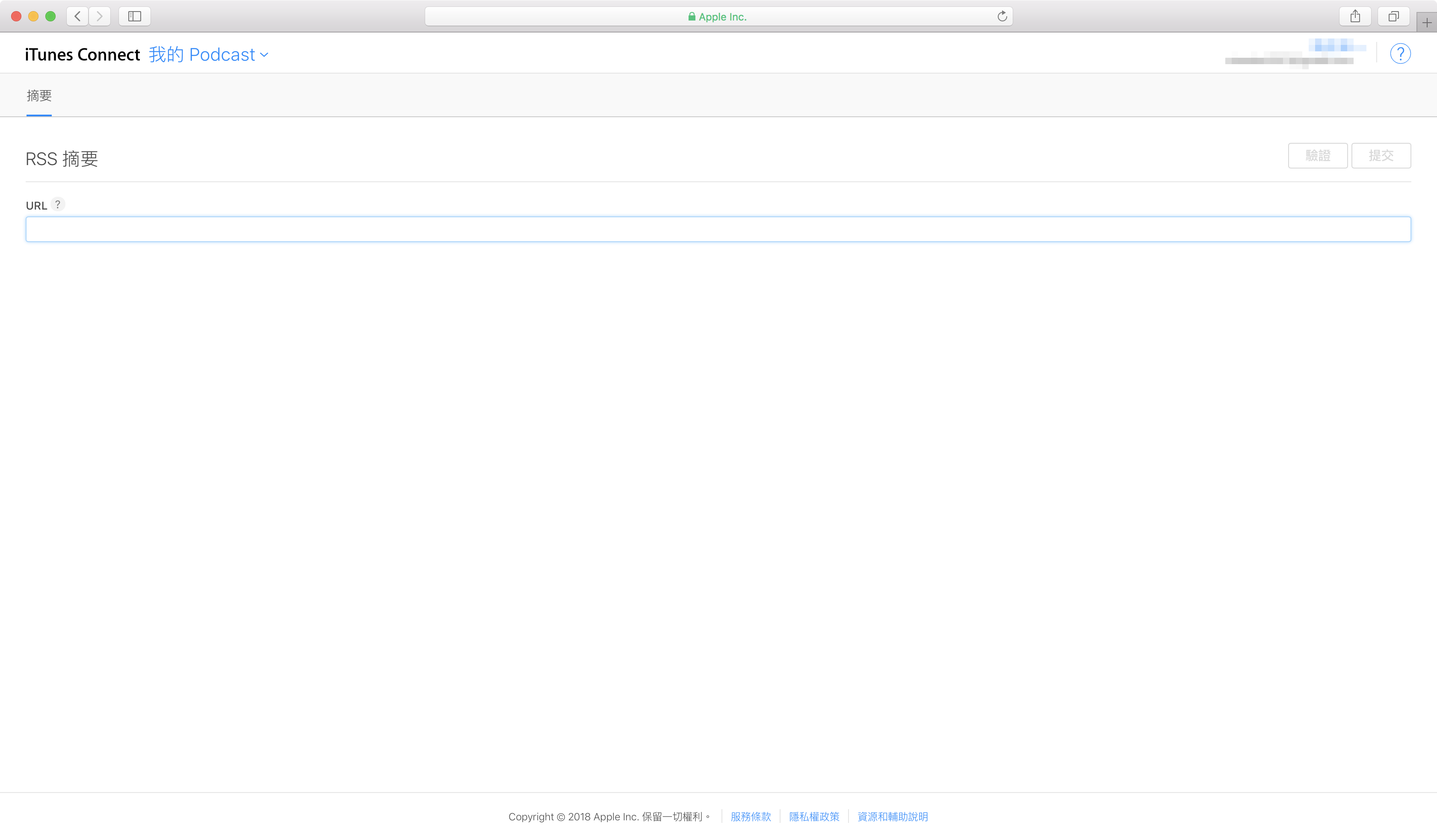Open the 服務條款 footer link
This screenshot has height=840, width=1437.
coord(751,816)
